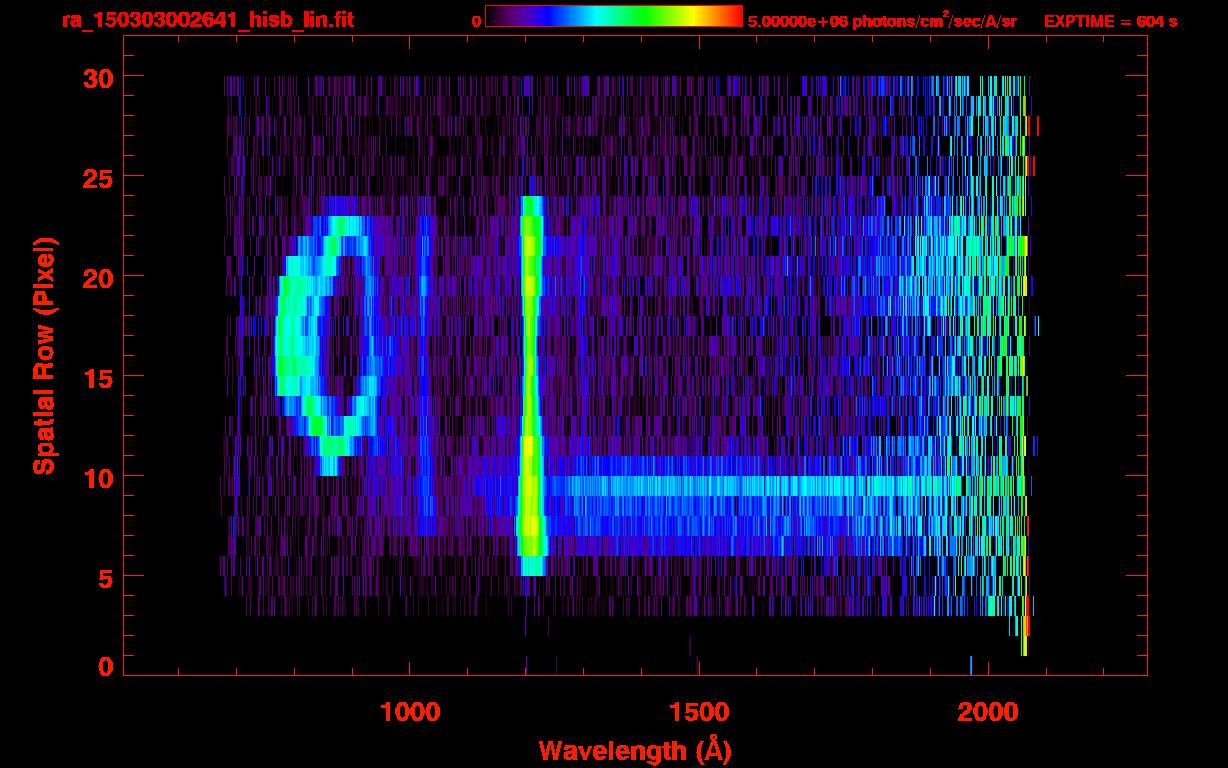Click the bright vertical line near 1216 Å

coord(532,385)
